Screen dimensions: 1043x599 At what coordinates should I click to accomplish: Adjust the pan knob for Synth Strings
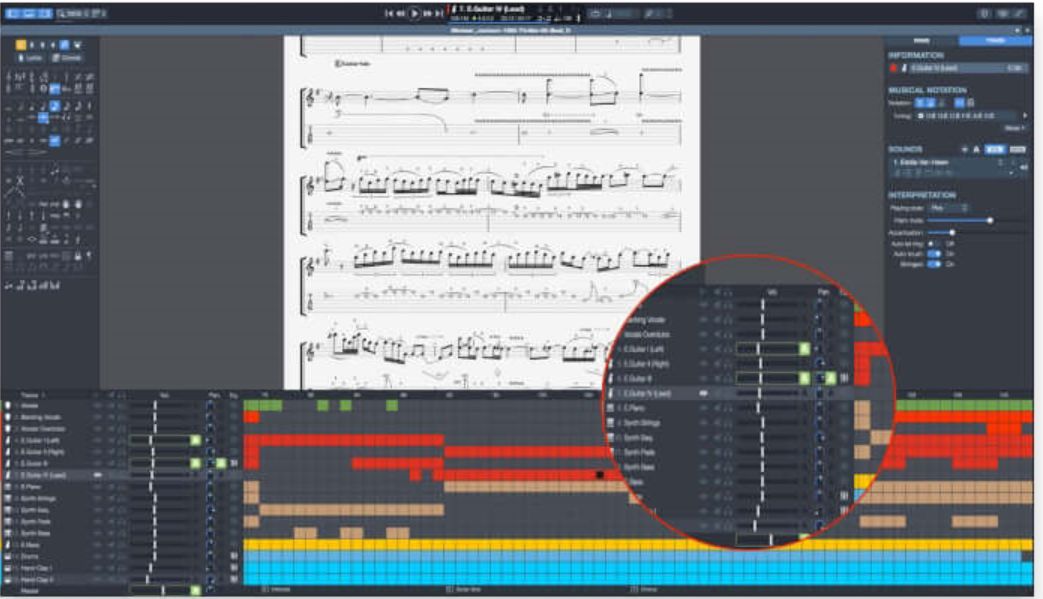pos(211,498)
